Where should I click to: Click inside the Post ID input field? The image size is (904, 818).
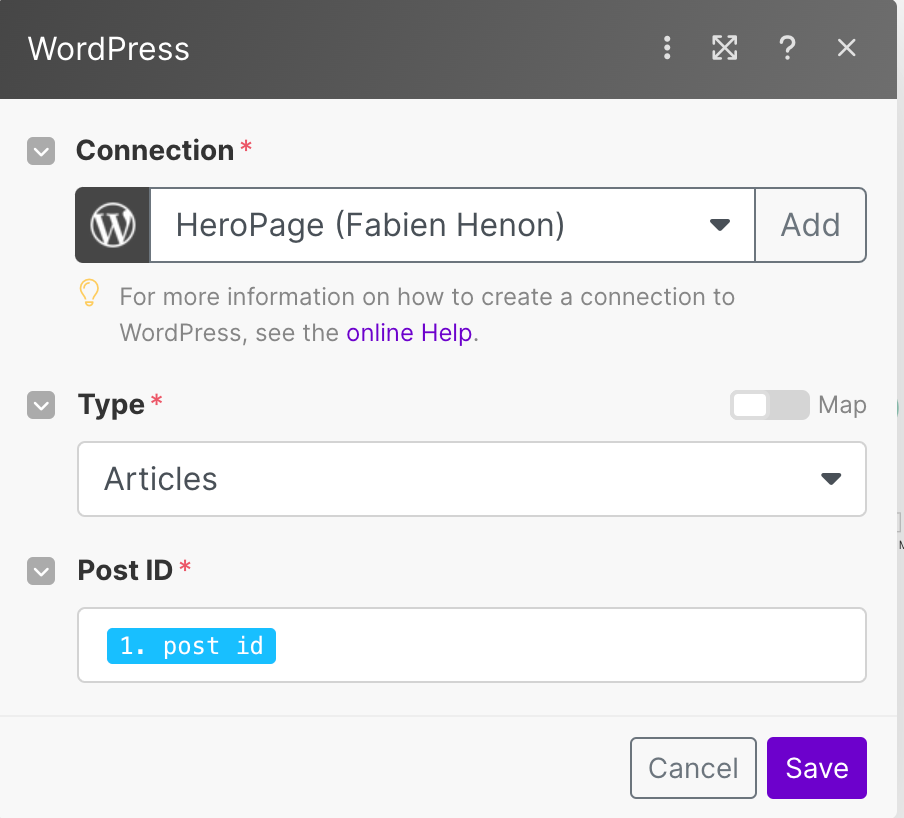tap(472, 645)
